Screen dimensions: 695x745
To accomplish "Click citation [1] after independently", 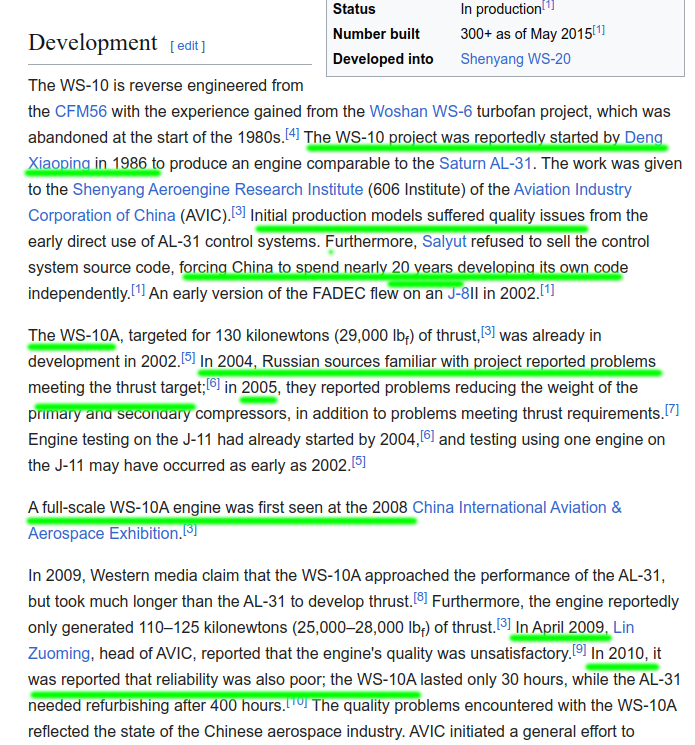I will [138, 289].
